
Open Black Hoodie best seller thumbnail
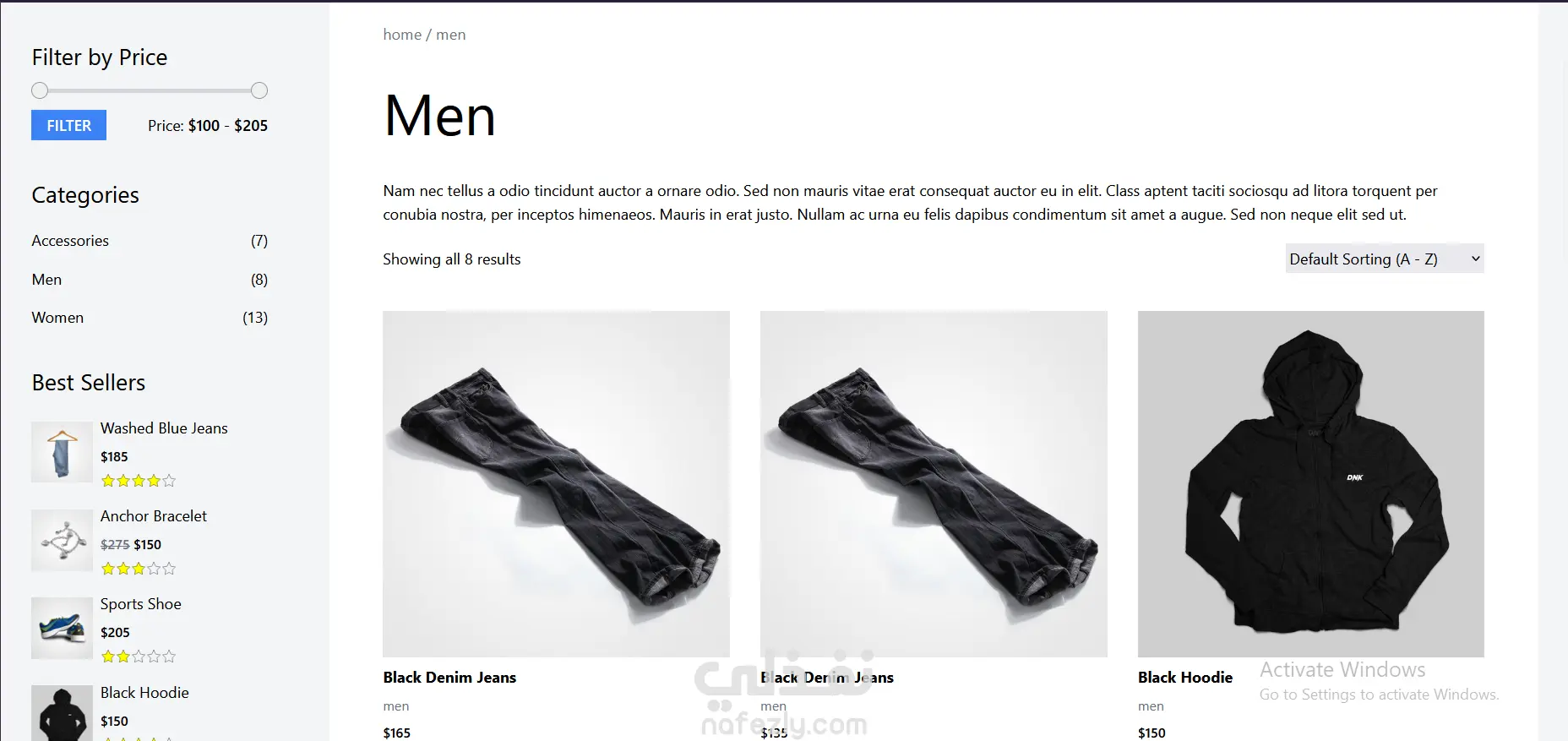pos(62,713)
